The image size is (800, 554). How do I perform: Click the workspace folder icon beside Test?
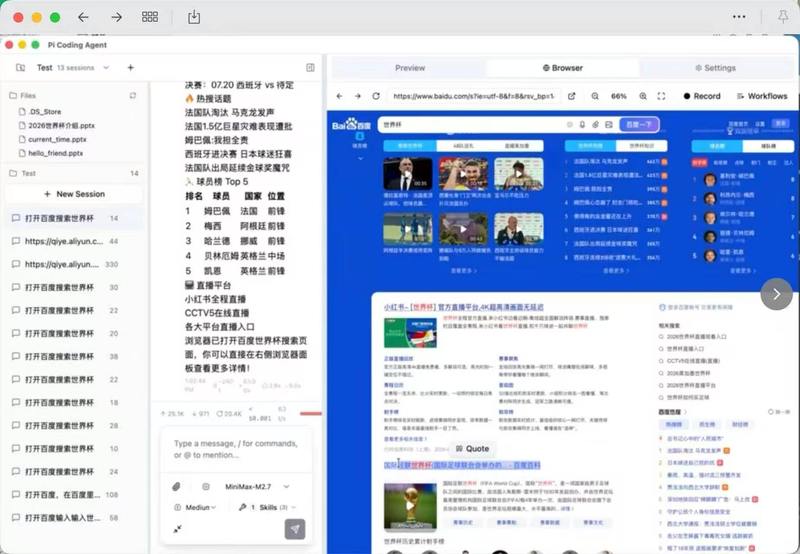[20, 67]
